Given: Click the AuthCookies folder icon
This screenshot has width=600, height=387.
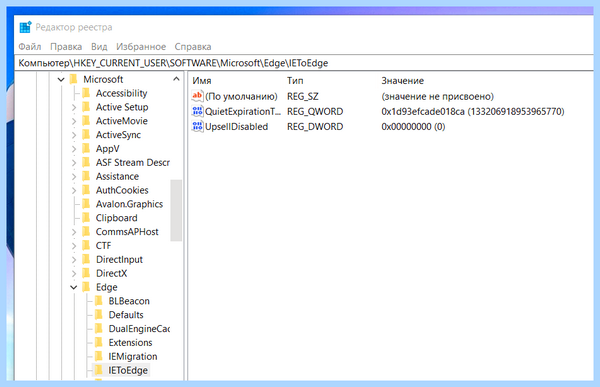Looking at the screenshot, I should coord(86,190).
